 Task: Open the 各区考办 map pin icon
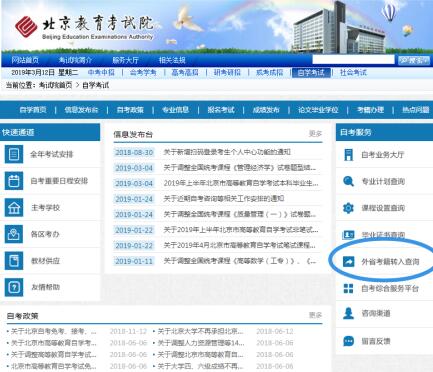14,234
